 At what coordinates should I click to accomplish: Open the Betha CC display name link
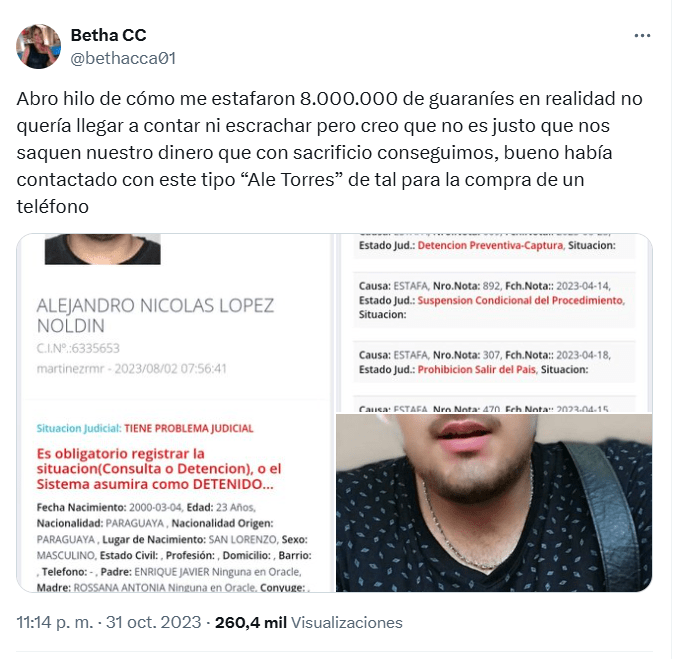[108, 35]
